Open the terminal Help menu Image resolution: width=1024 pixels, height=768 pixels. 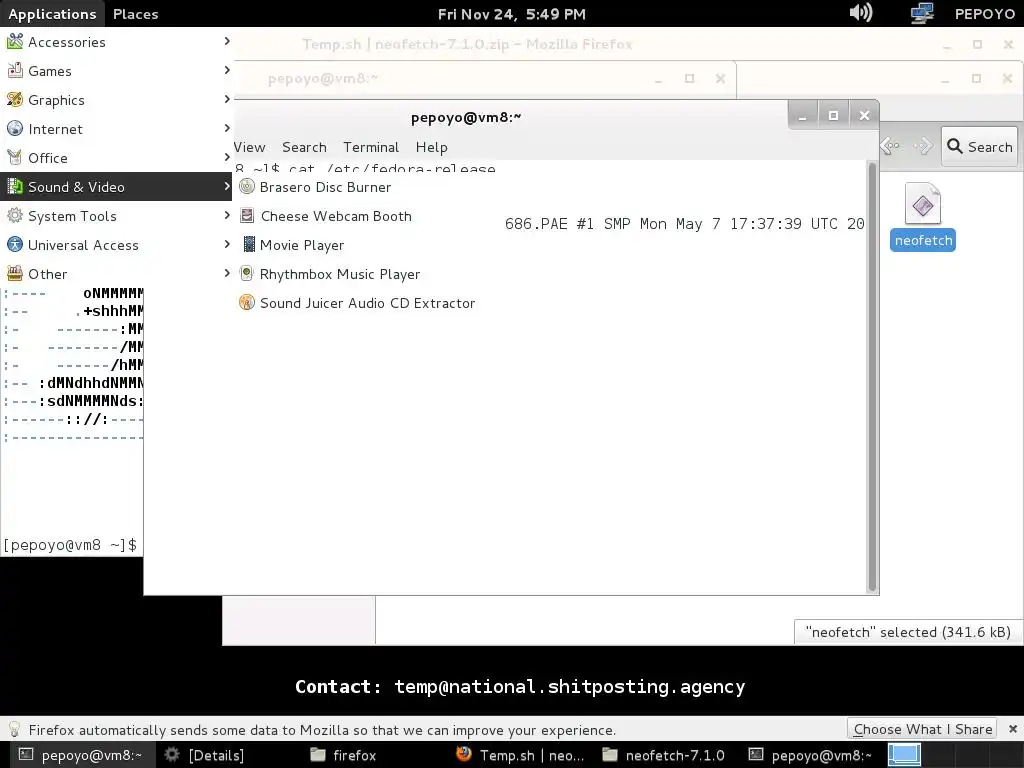[432, 148]
